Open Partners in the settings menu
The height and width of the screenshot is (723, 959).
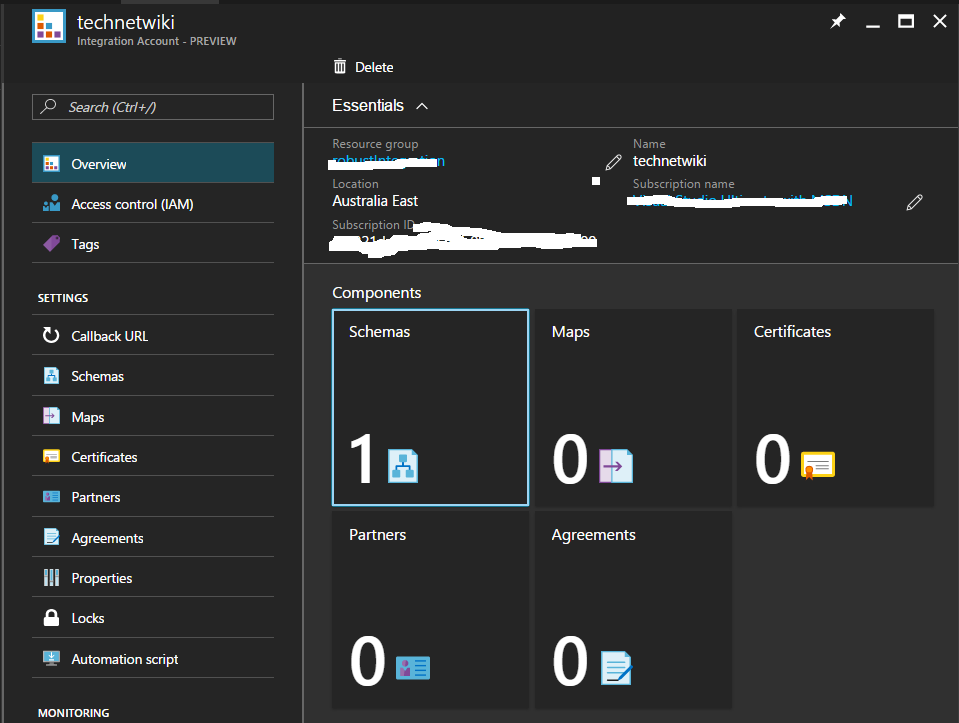pos(153,497)
